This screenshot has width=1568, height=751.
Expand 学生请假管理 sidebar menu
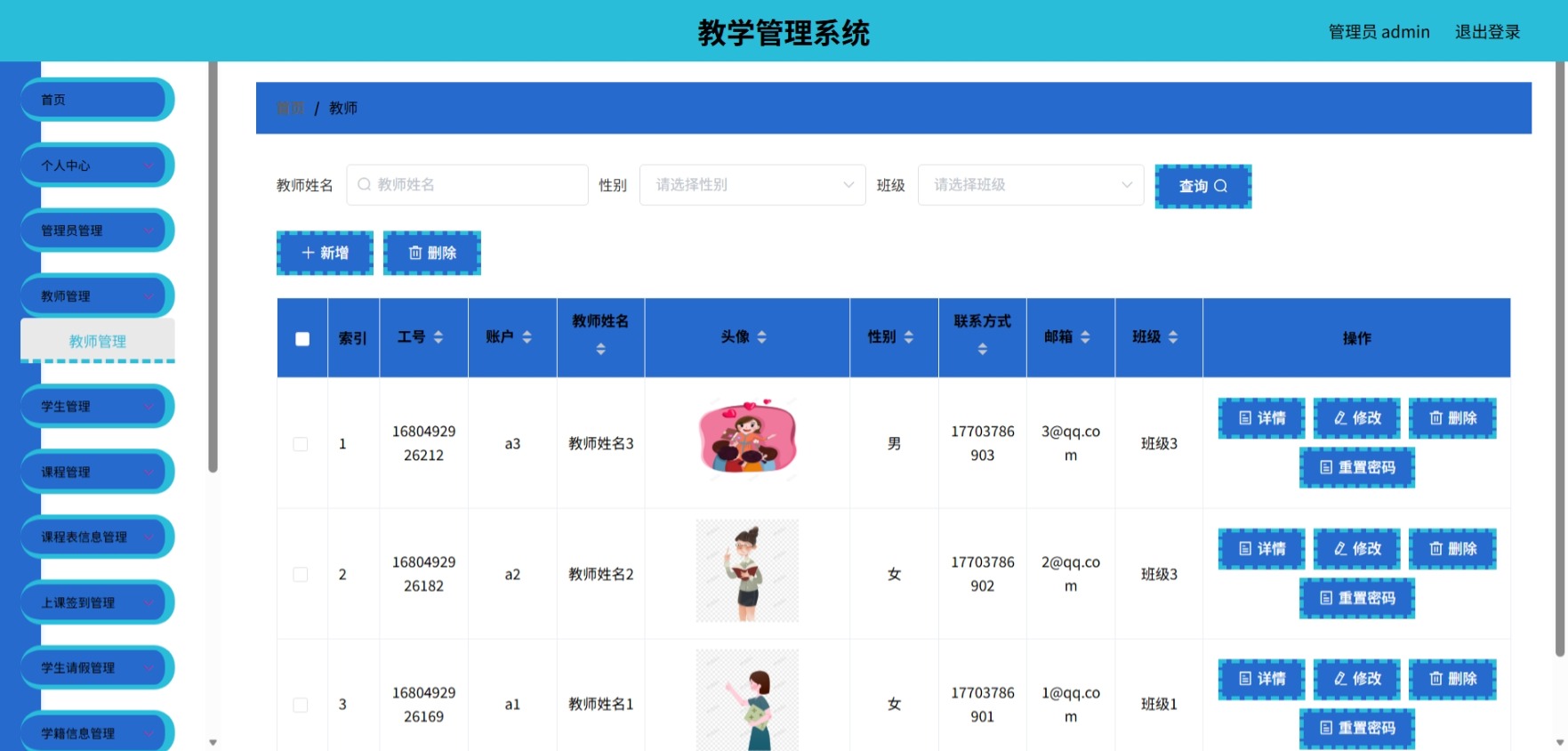coord(96,668)
